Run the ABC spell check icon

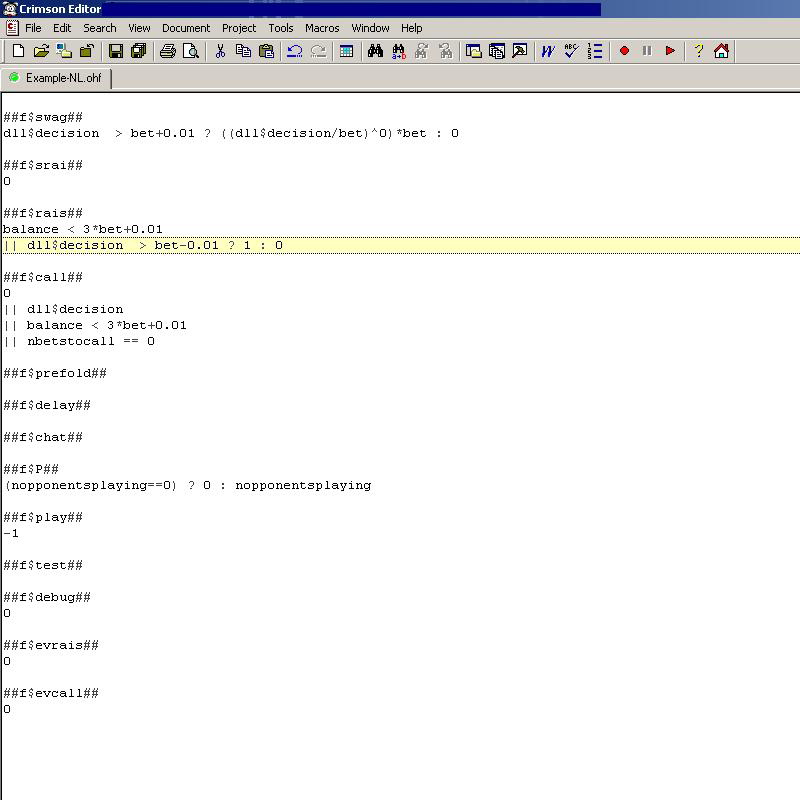pos(570,51)
